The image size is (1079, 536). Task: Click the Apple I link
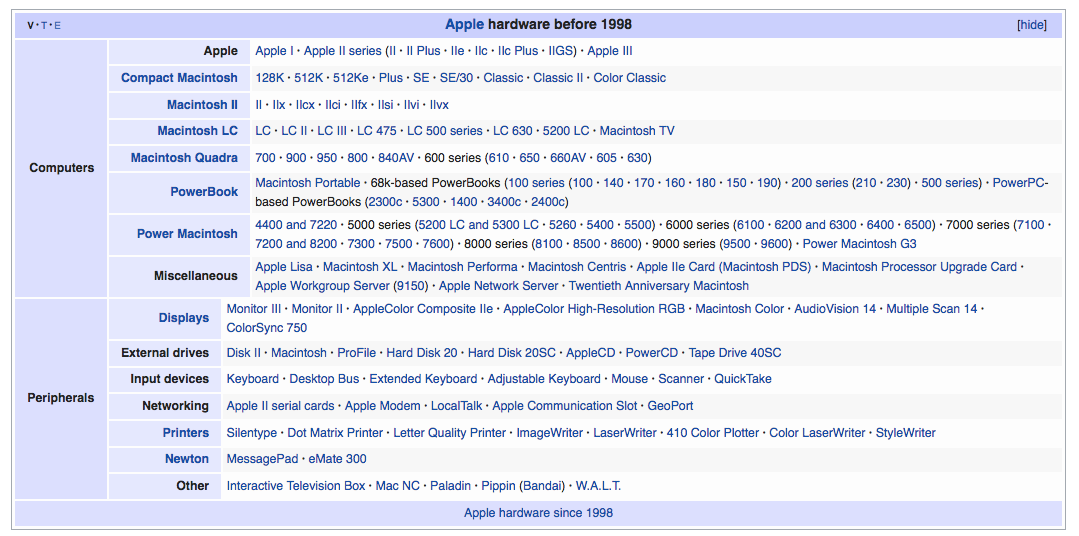coord(274,51)
